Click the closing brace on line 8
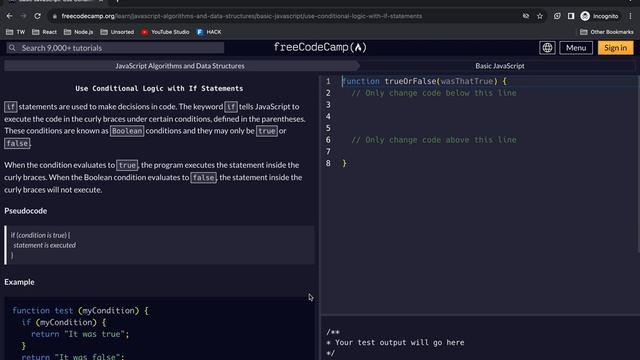 [344, 163]
